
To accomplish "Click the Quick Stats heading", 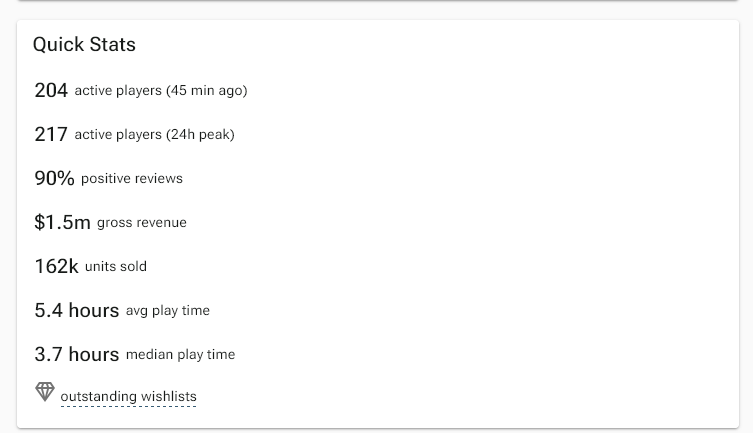I will 84,45.
